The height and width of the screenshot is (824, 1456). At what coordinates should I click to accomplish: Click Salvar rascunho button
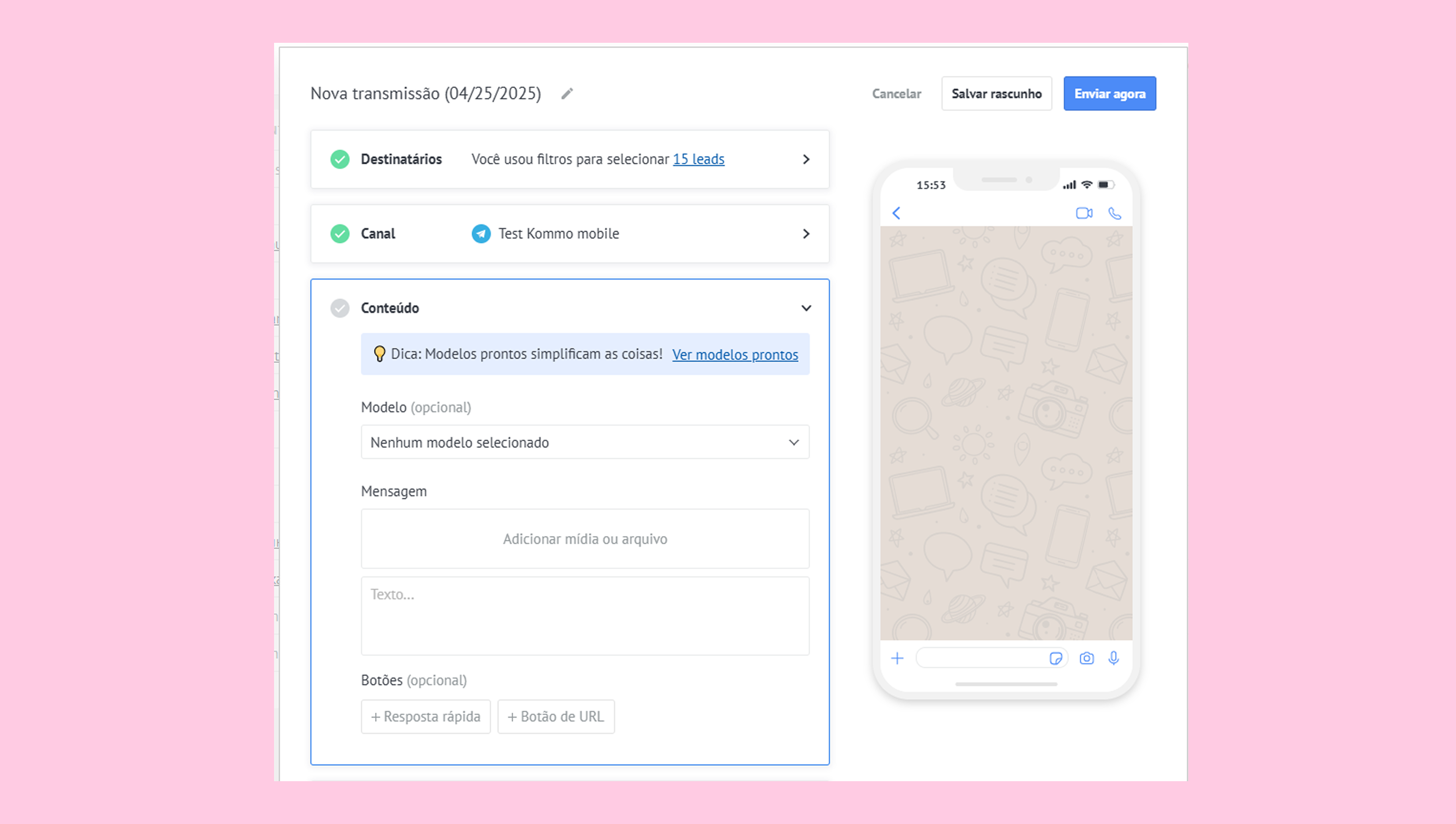(x=996, y=94)
